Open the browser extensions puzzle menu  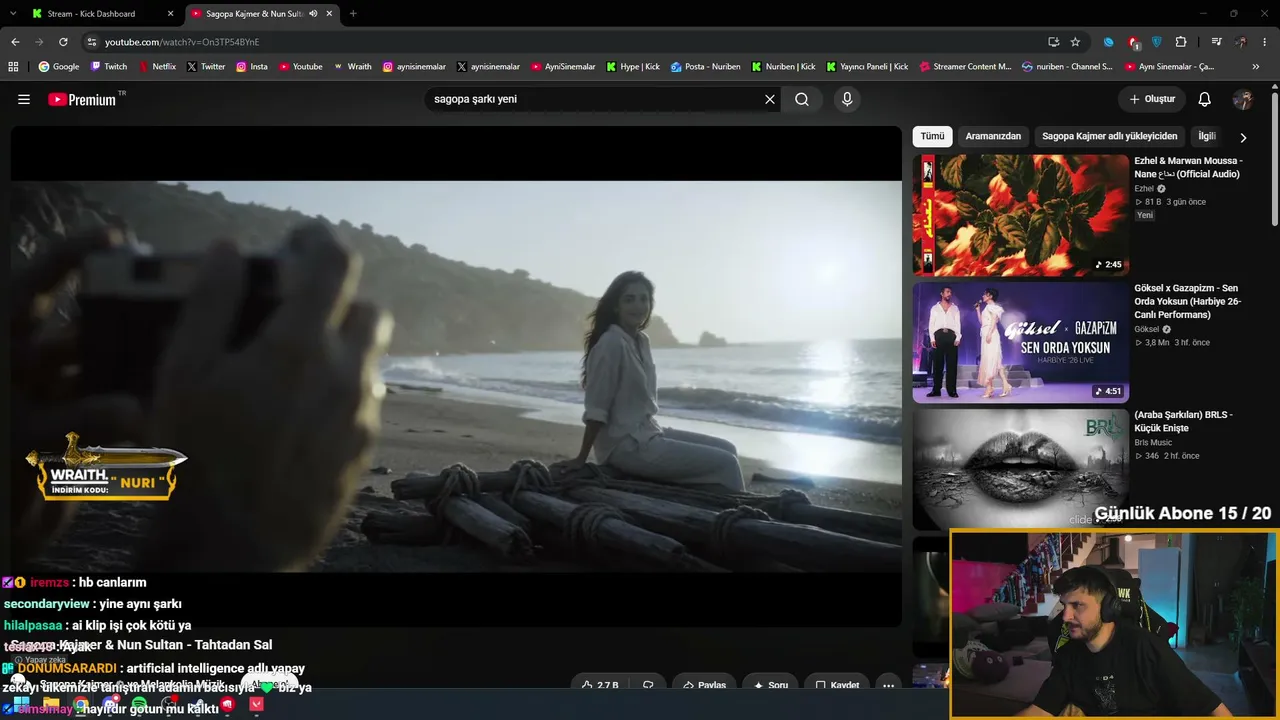(1181, 42)
